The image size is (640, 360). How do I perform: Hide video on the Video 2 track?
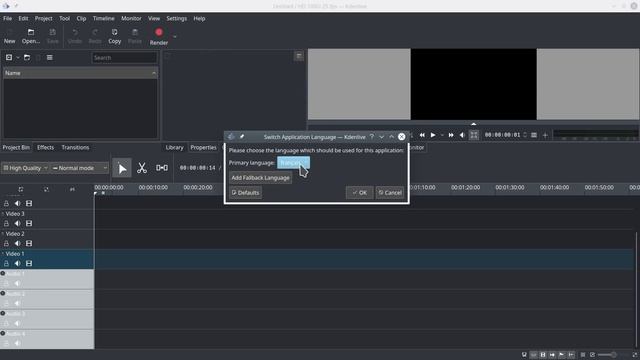[29, 244]
